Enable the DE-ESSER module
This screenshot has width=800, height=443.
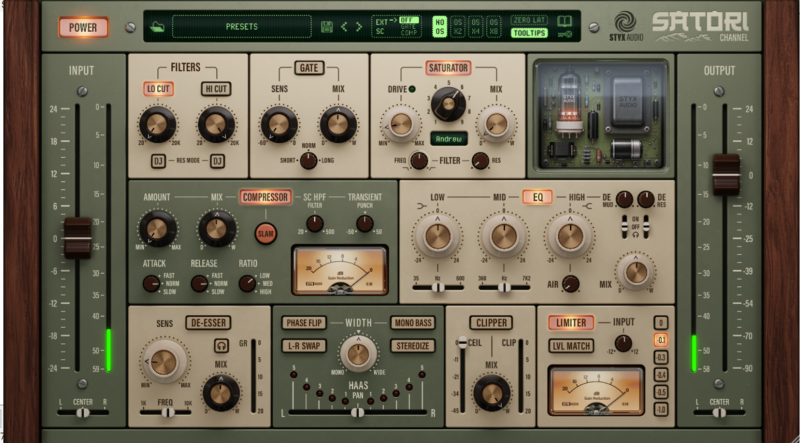208,323
